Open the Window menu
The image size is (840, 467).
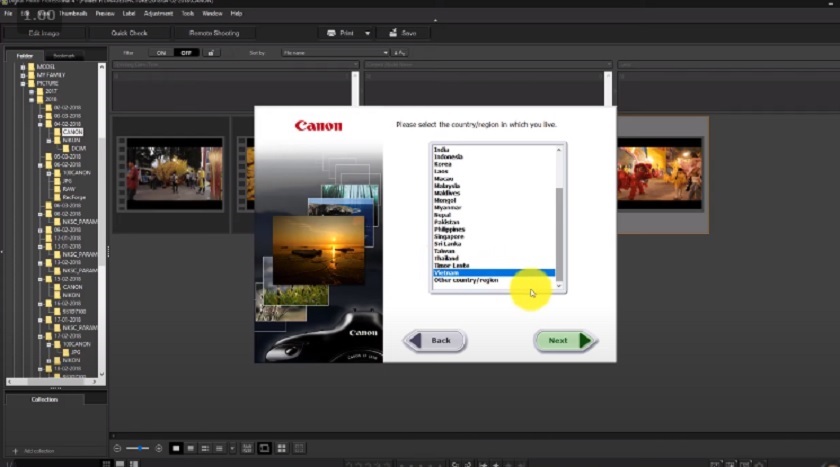[212, 13]
